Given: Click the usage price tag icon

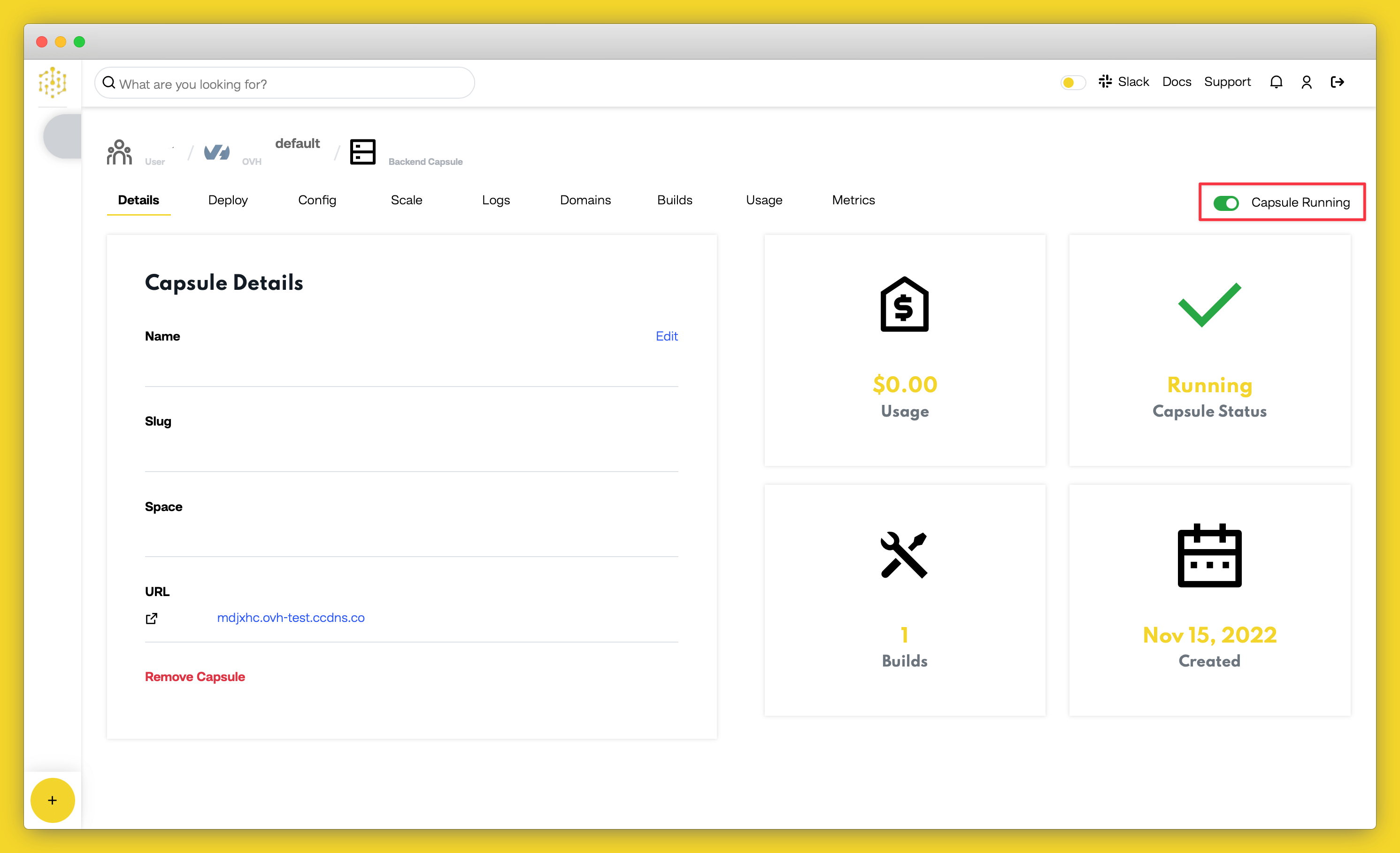Looking at the screenshot, I should click(x=905, y=304).
